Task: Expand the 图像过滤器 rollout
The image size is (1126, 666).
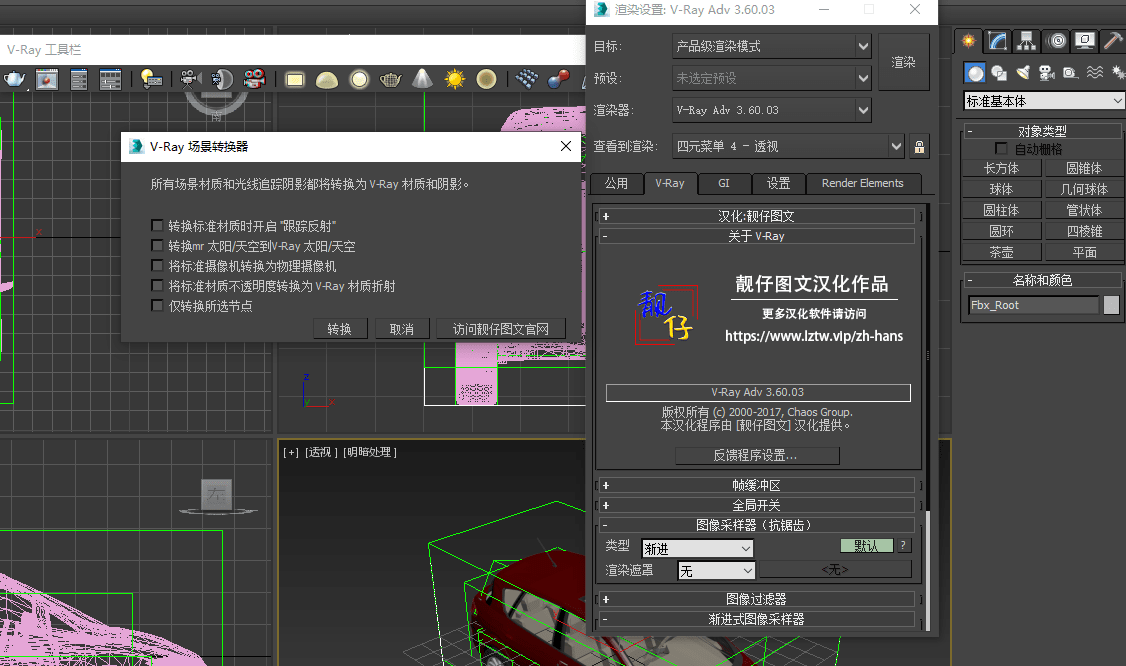Action: (x=756, y=599)
